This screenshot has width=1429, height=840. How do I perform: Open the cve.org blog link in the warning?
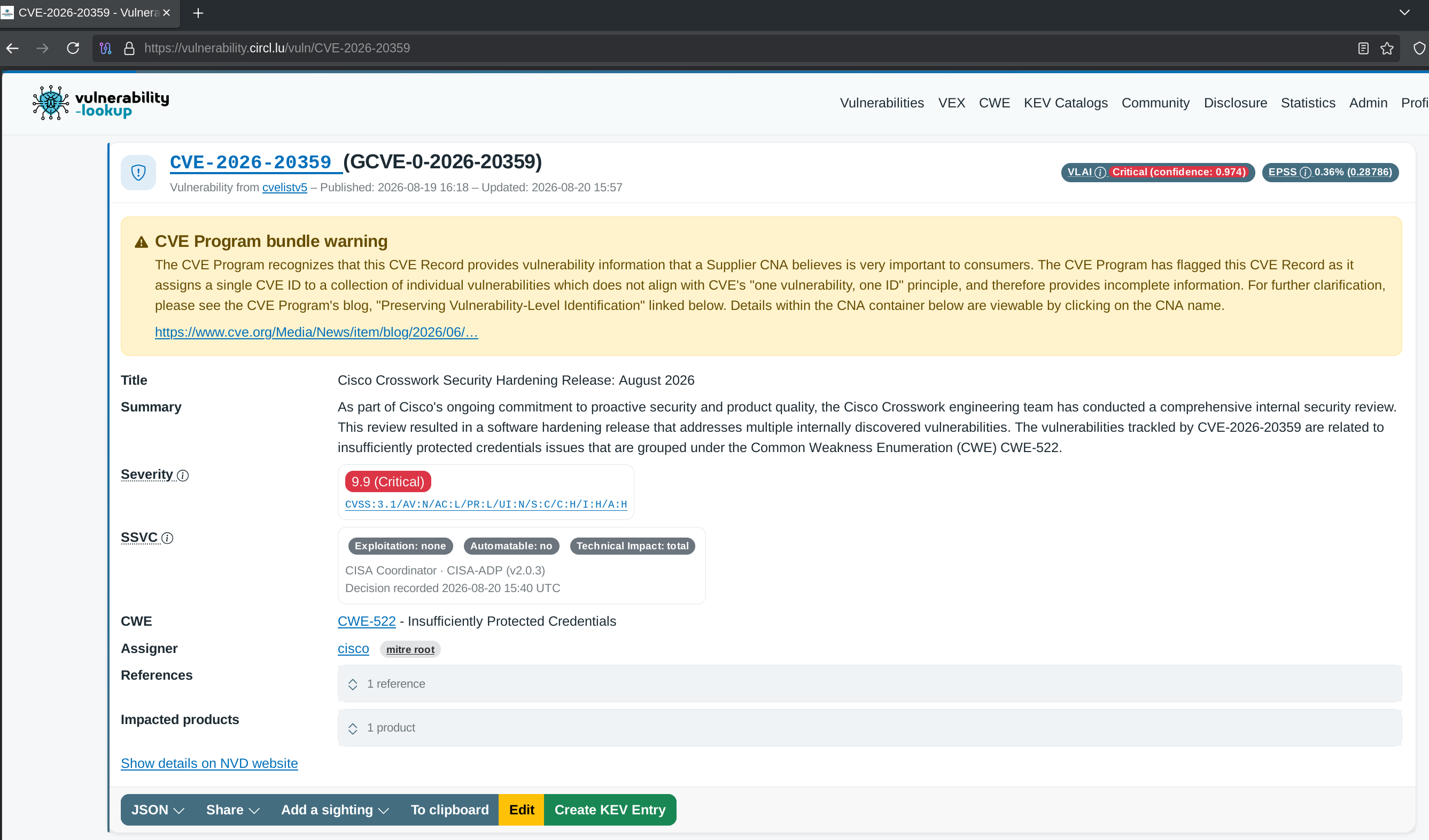pyautogui.click(x=316, y=332)
